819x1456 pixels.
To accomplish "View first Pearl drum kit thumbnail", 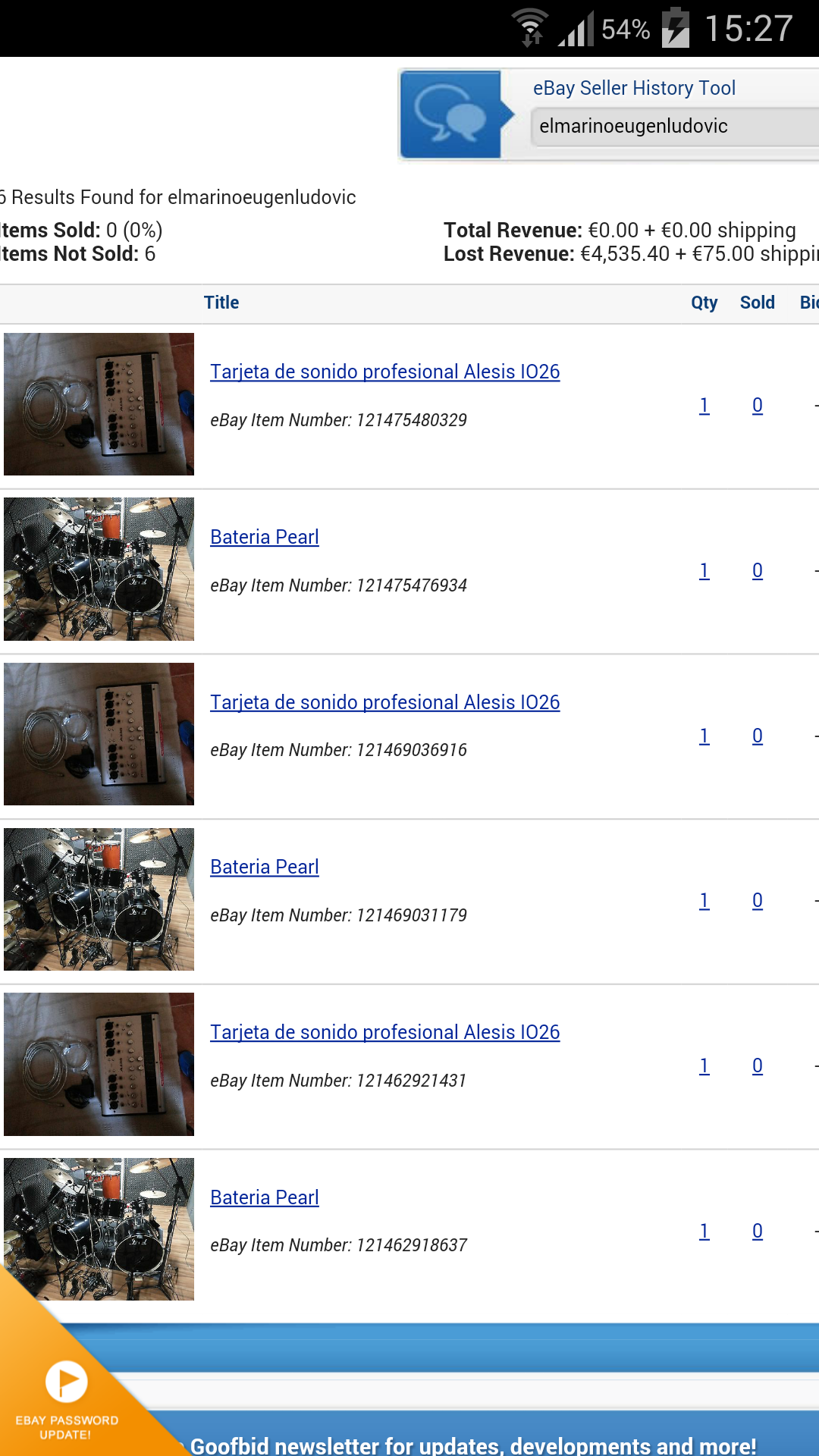I will (x=99, y=569).
